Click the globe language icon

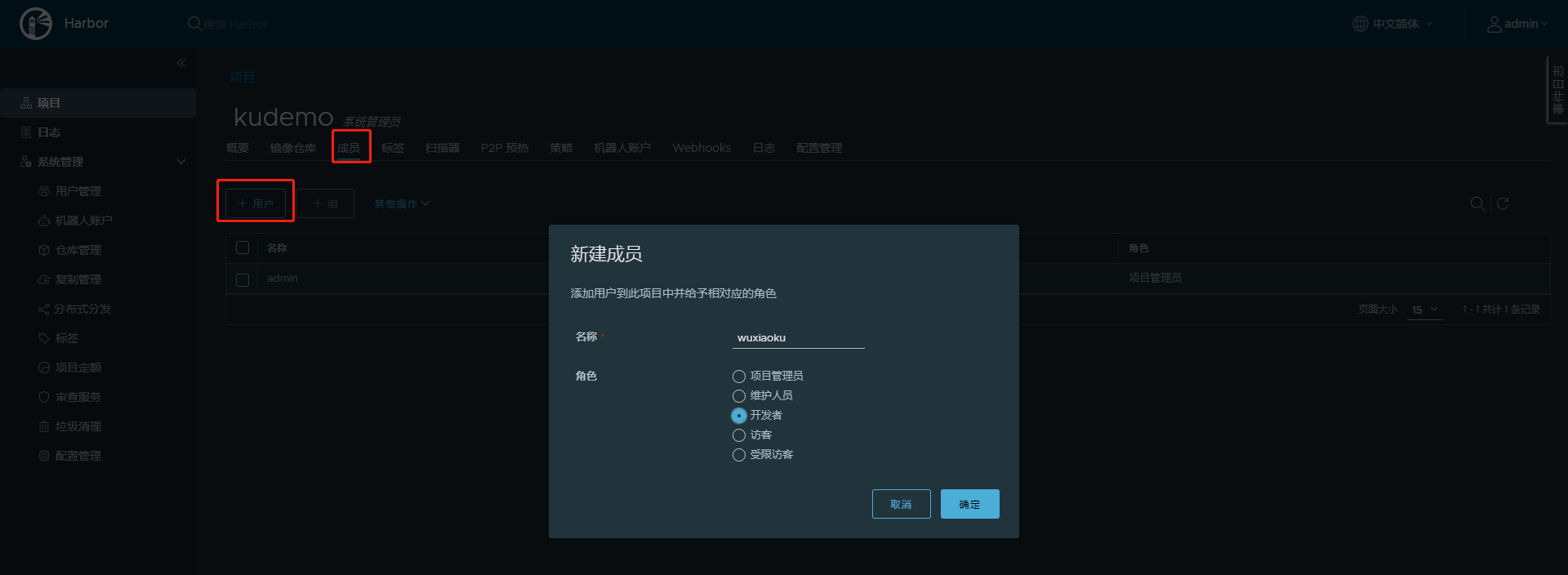click(x=1360, y=24)
